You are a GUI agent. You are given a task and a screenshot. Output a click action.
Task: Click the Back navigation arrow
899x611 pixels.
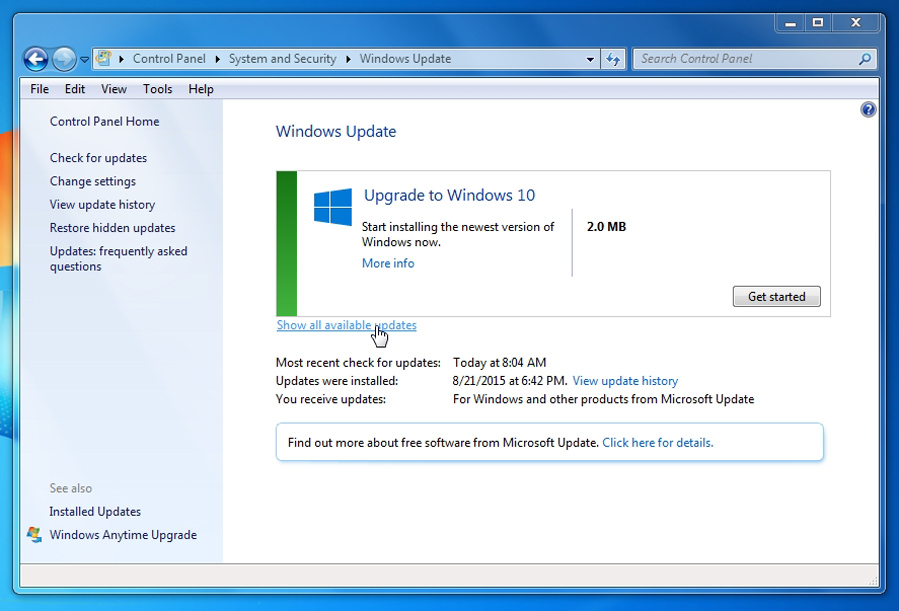[x=36, y=58]
